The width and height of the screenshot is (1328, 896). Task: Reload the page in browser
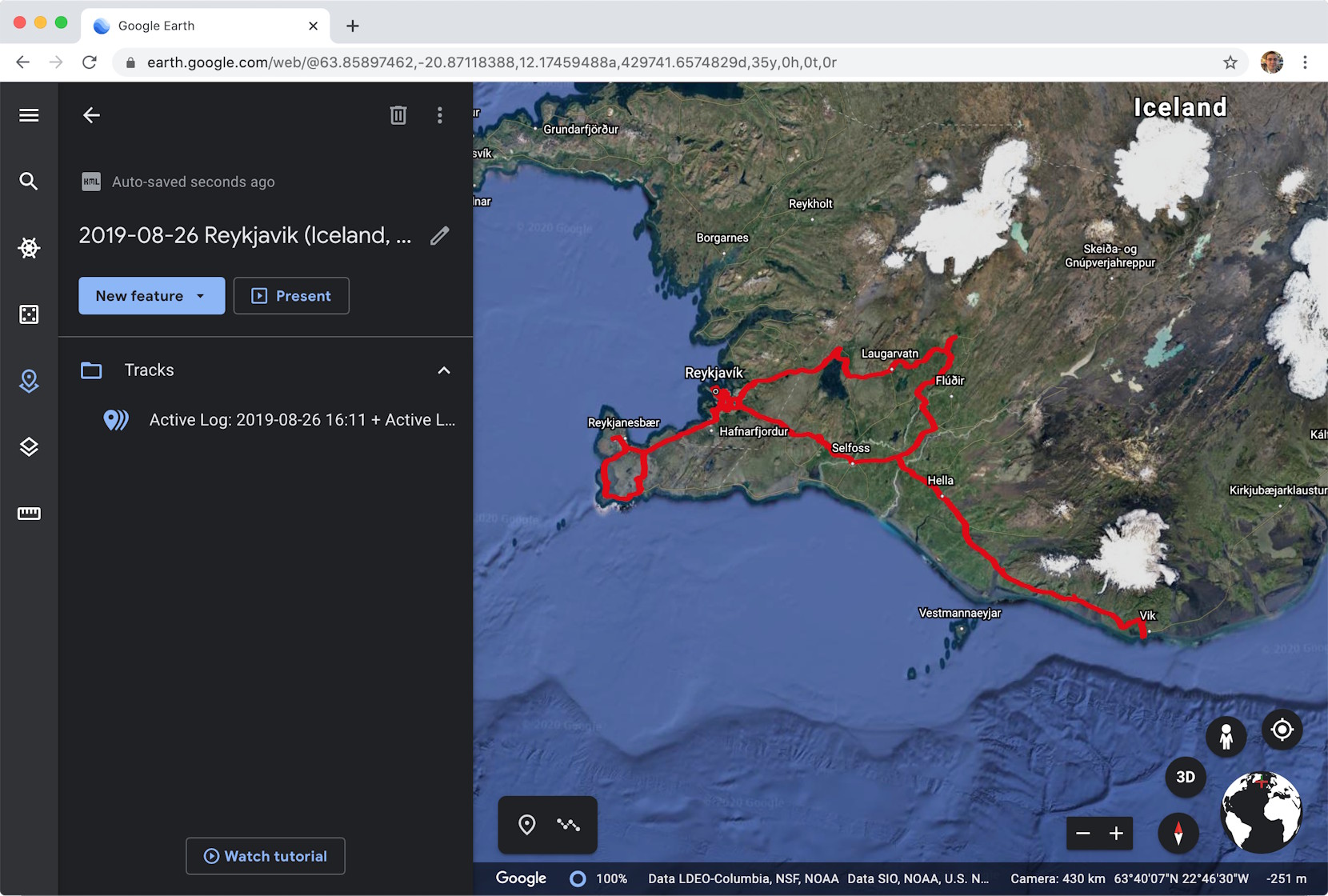90,62
